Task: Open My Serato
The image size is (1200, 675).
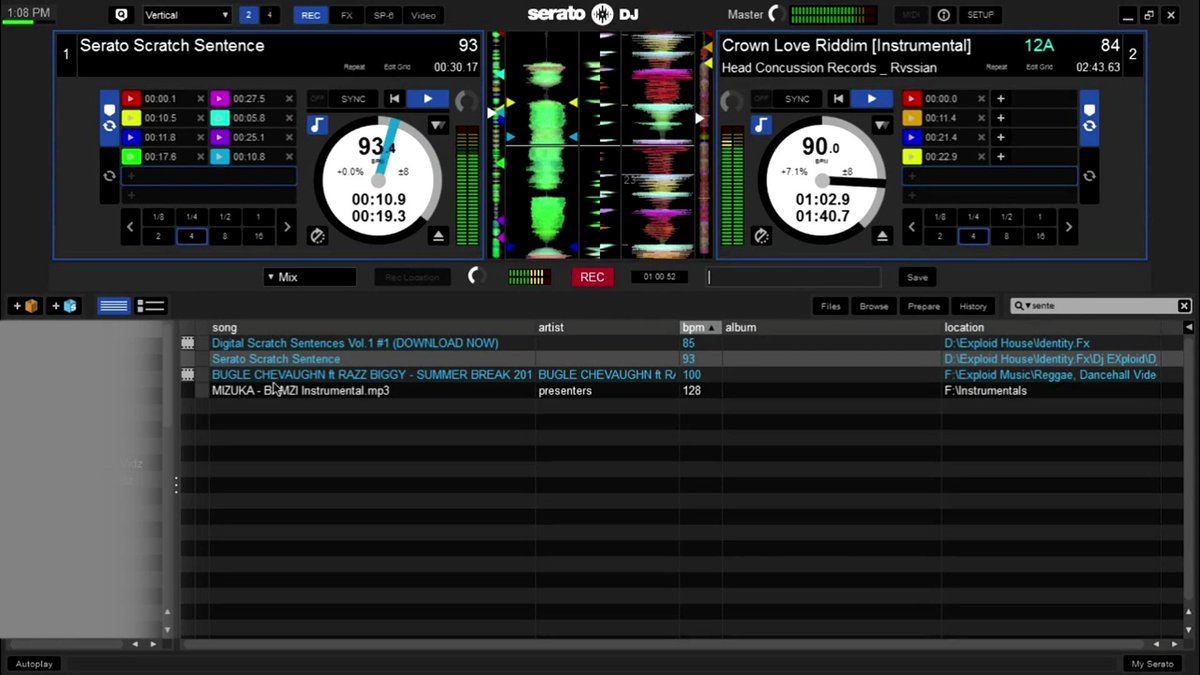Action: click(1153, 664)
